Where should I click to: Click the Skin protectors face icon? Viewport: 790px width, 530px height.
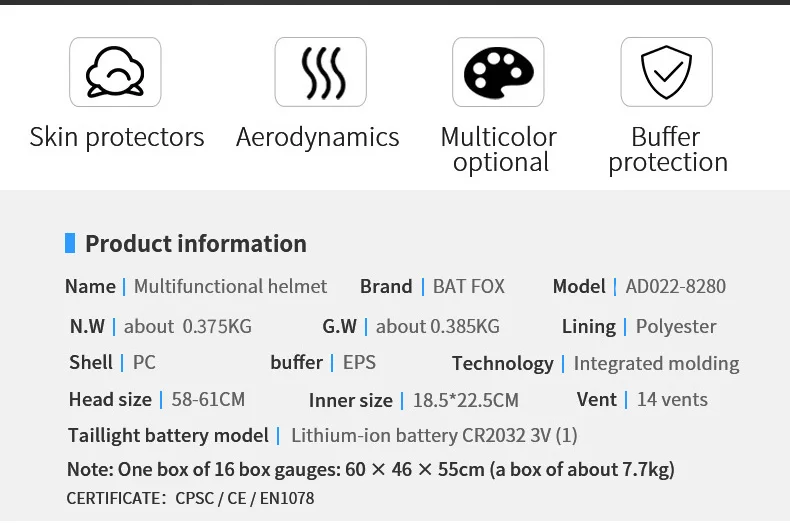115,72
